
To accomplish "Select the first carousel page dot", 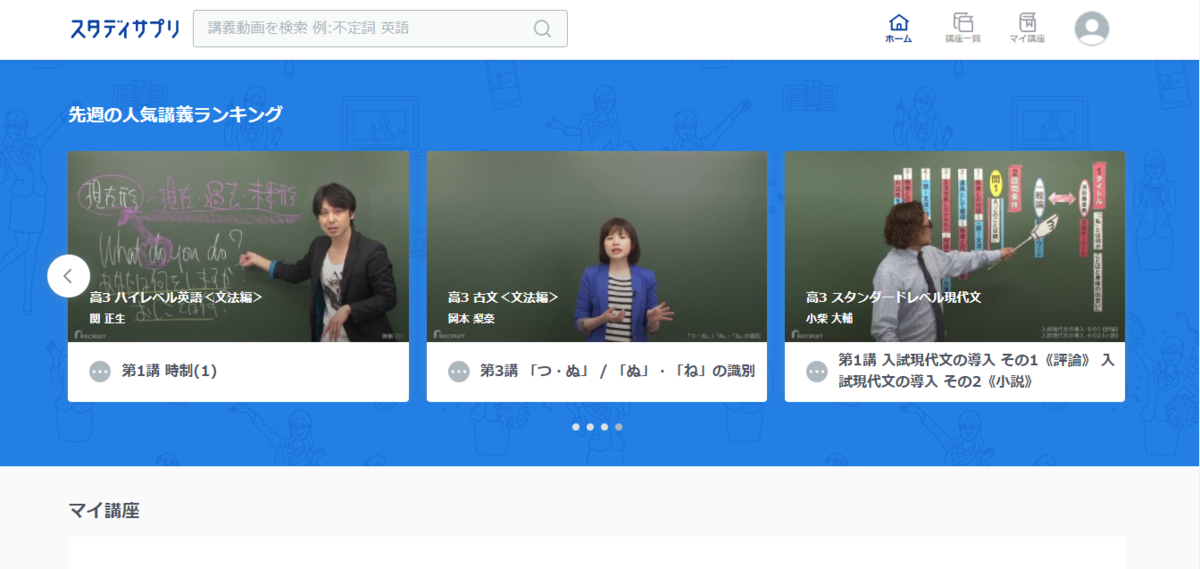I will tap(576, 427).
